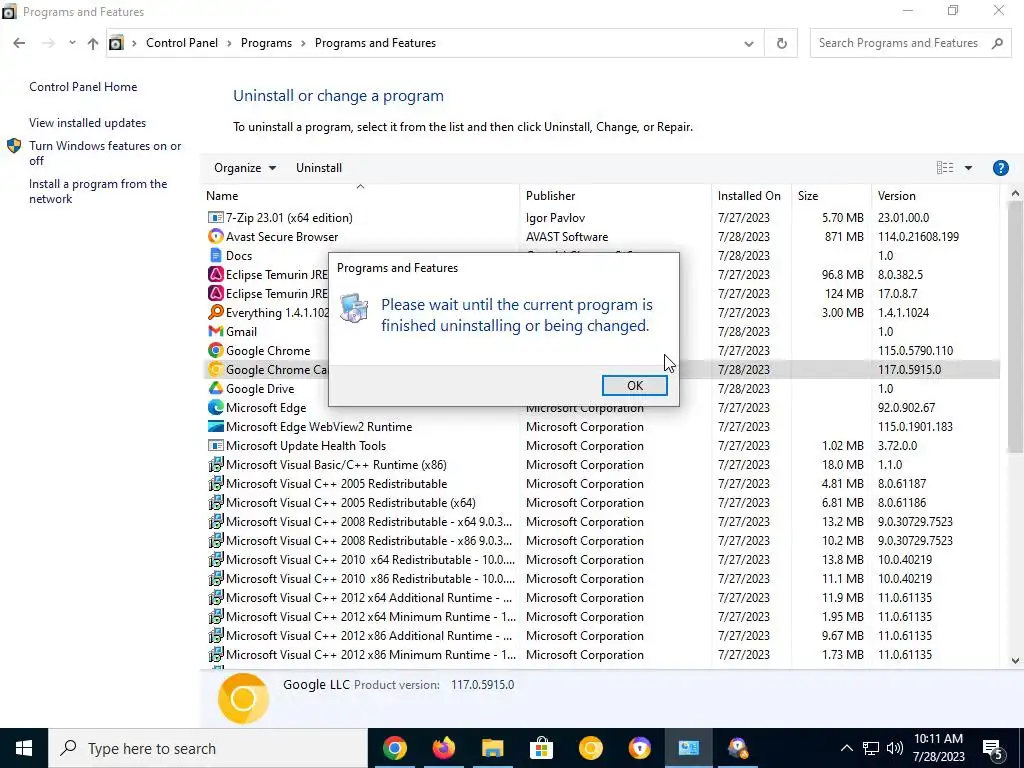Screen dimensions: 1024x768
Task: Click the network tray icon
Action: [x=871, y=748]
